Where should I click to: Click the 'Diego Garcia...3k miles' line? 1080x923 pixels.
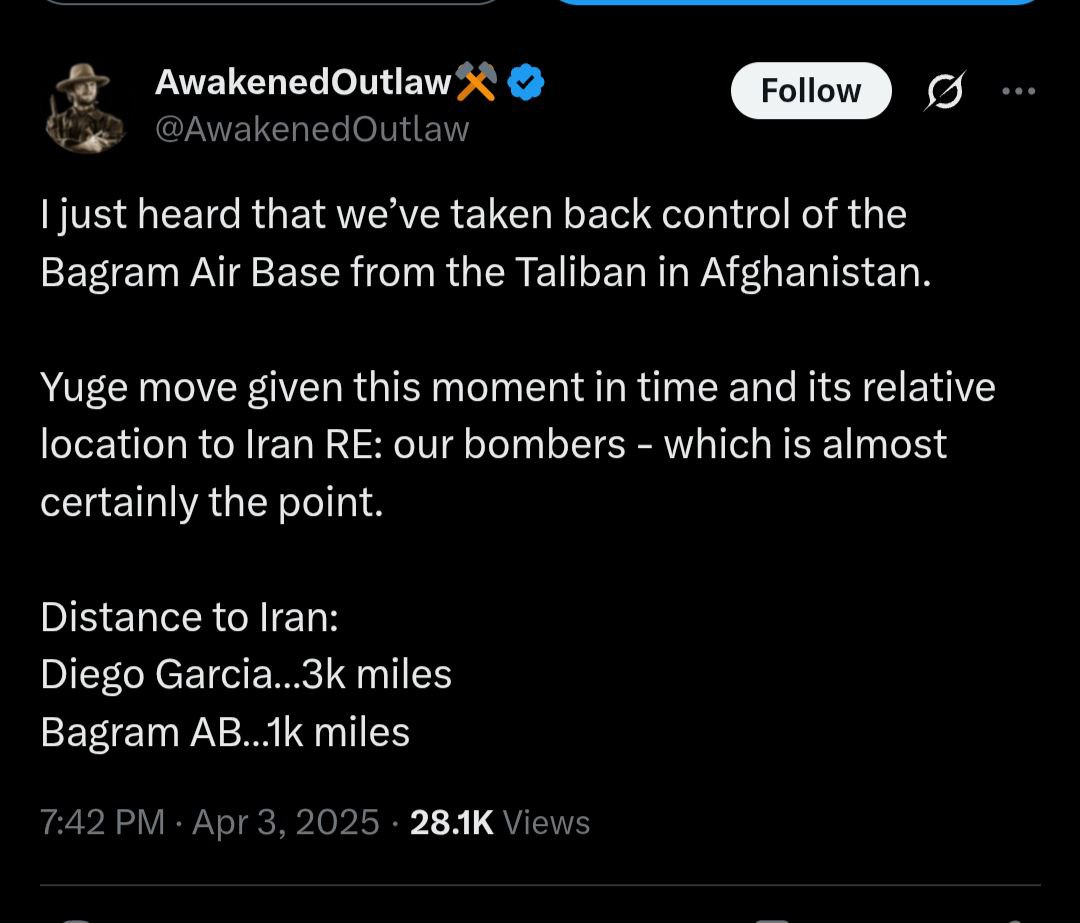(246, 675)
